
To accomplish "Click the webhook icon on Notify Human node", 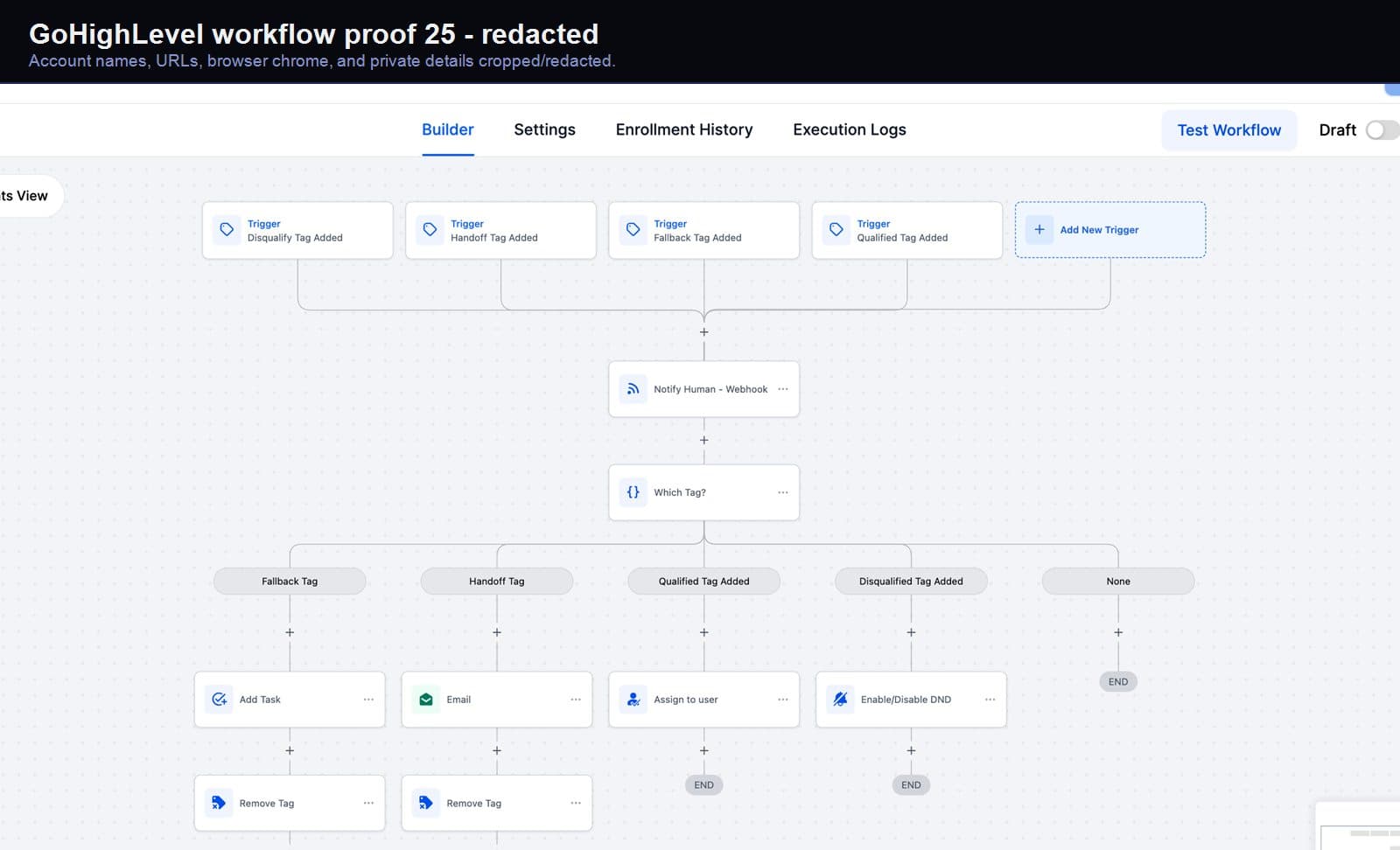I will coord(633,389).
